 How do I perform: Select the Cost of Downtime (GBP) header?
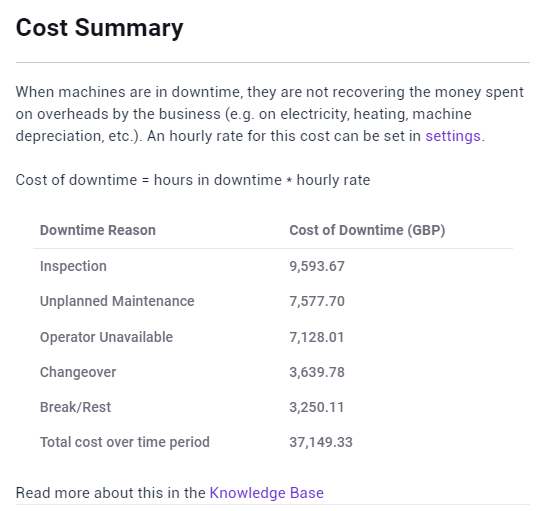[x=367, y=230]
